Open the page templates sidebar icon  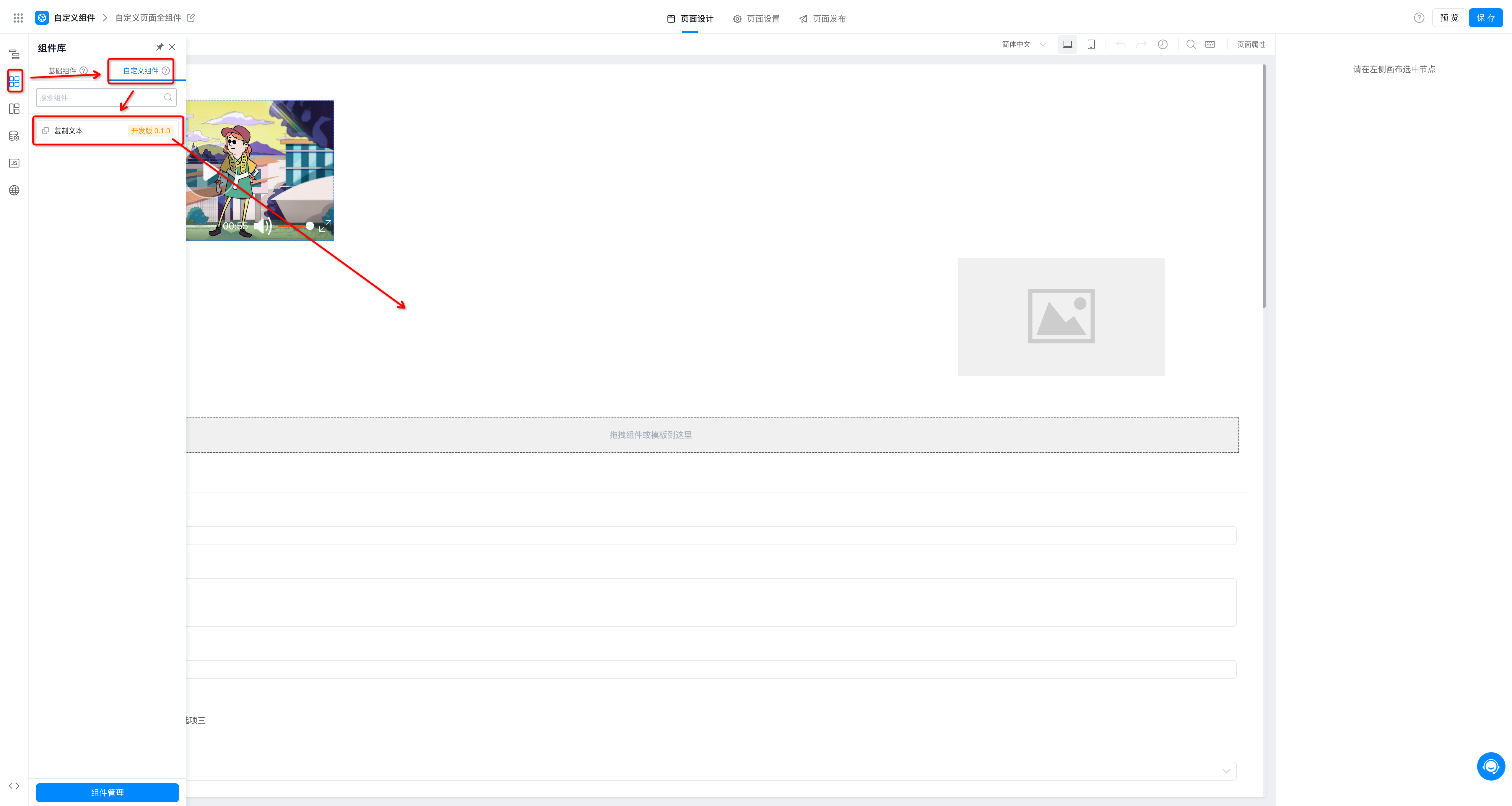pyautogui.click(x=14, y=109)
